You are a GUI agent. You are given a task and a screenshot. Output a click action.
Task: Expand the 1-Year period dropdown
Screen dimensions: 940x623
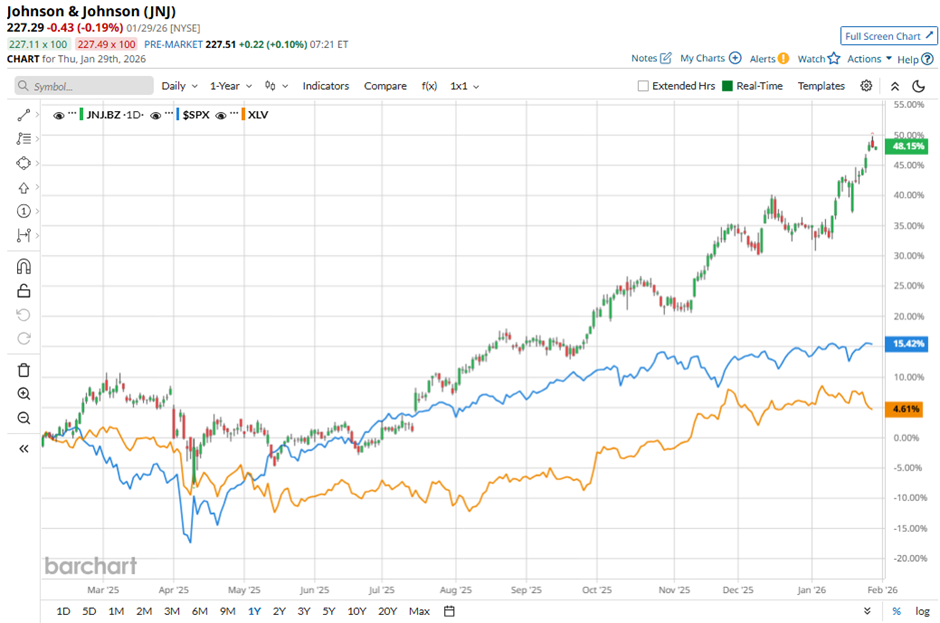pyautogui.click(x=230, y=86)
